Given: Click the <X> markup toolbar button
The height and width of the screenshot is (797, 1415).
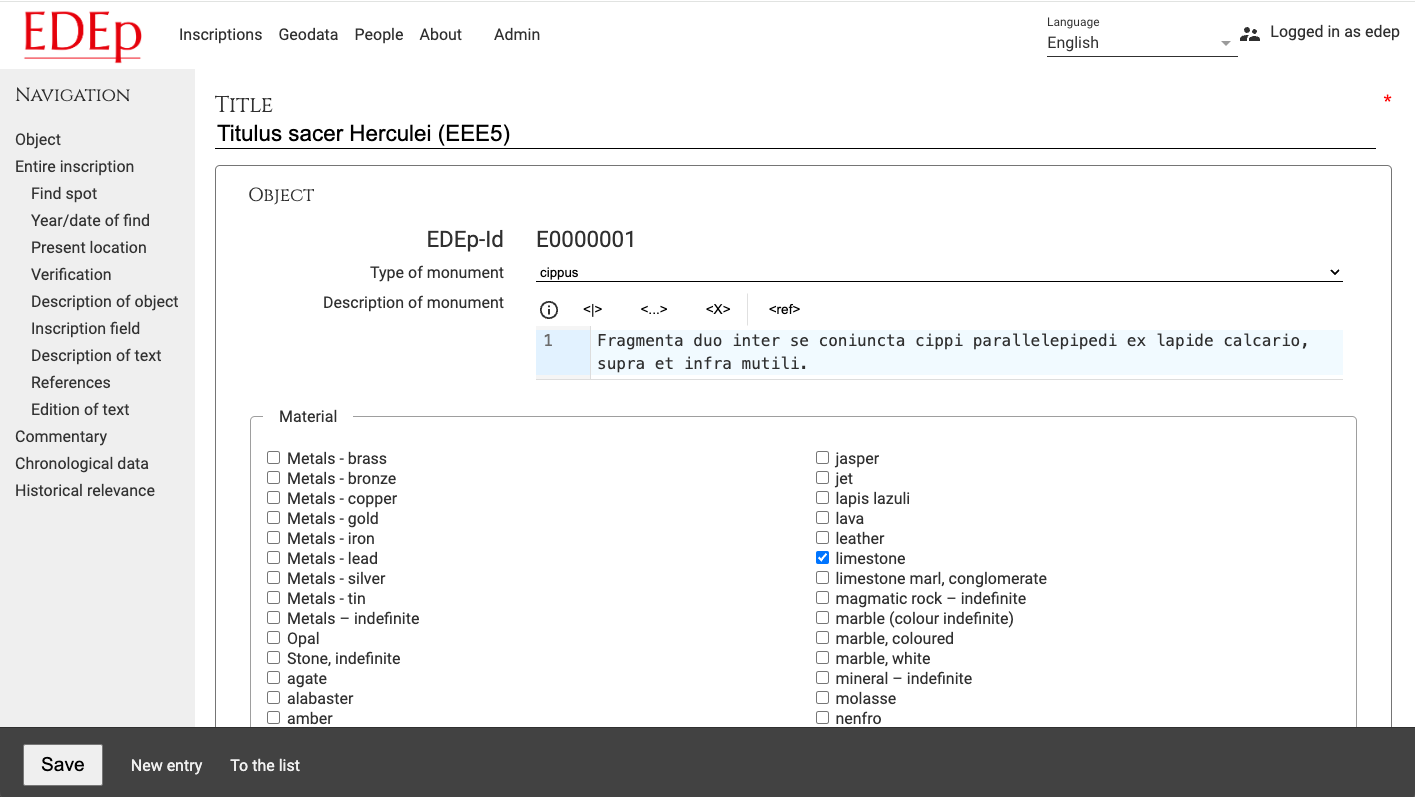Looking at the screenshot, I should [718, 310].
